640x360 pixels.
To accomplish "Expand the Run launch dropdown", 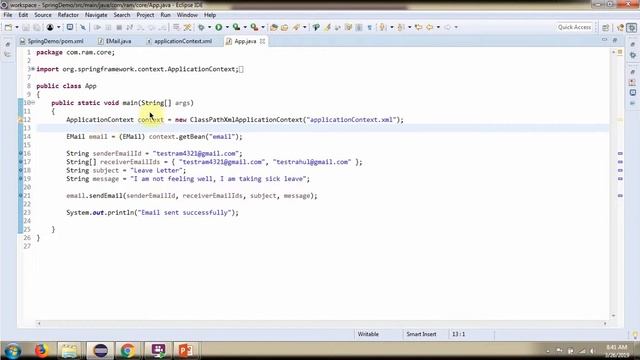I will (227, 27).
